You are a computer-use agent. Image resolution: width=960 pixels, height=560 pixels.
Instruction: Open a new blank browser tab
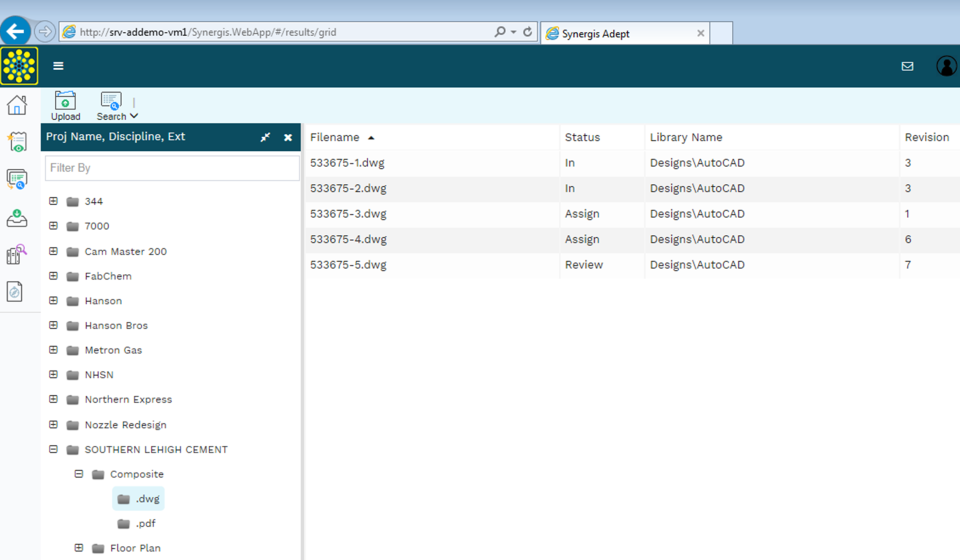pyautogui.click(x=721, y=33)
